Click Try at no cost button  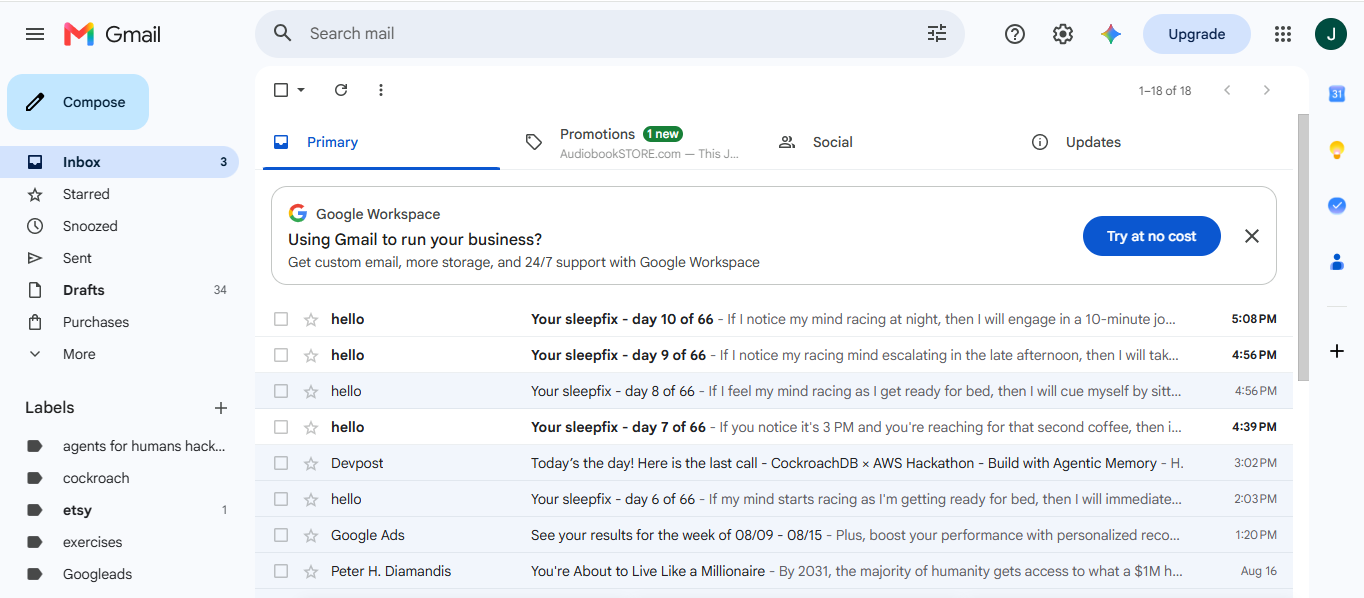pos(1151,236)
